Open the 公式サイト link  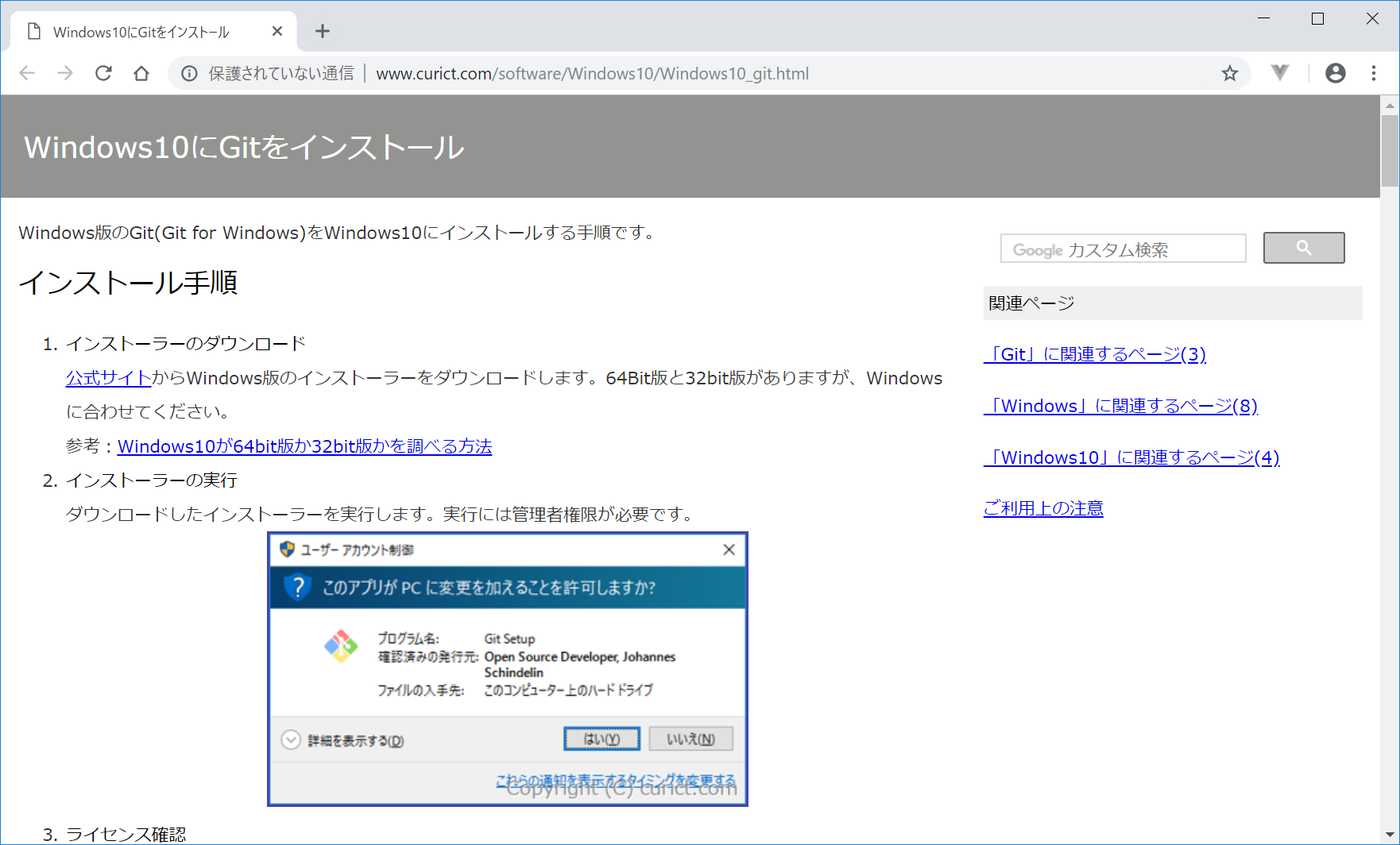pos(108,378)
